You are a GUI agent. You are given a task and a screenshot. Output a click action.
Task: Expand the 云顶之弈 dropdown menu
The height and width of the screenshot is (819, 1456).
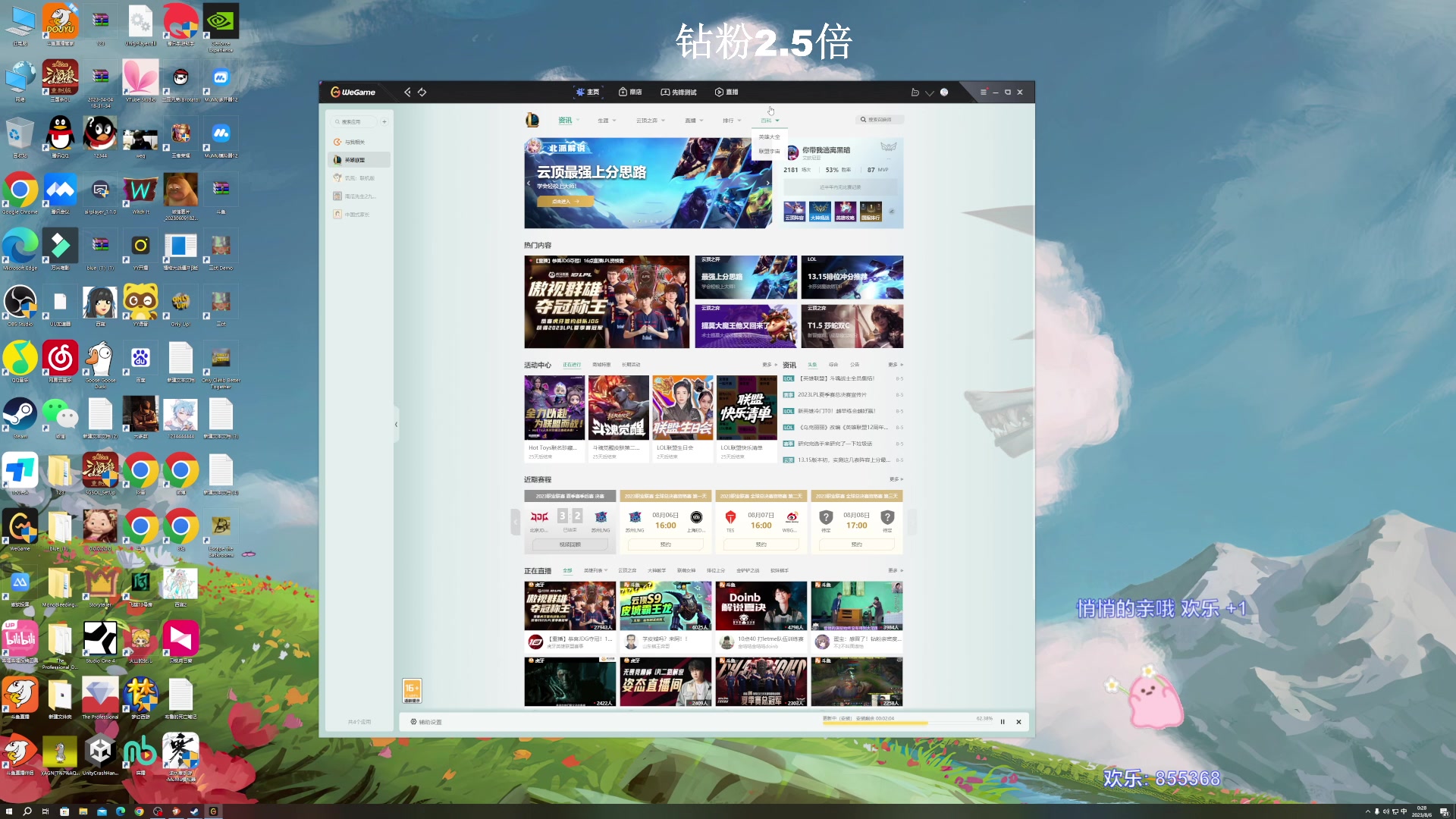tap(651, 121)
